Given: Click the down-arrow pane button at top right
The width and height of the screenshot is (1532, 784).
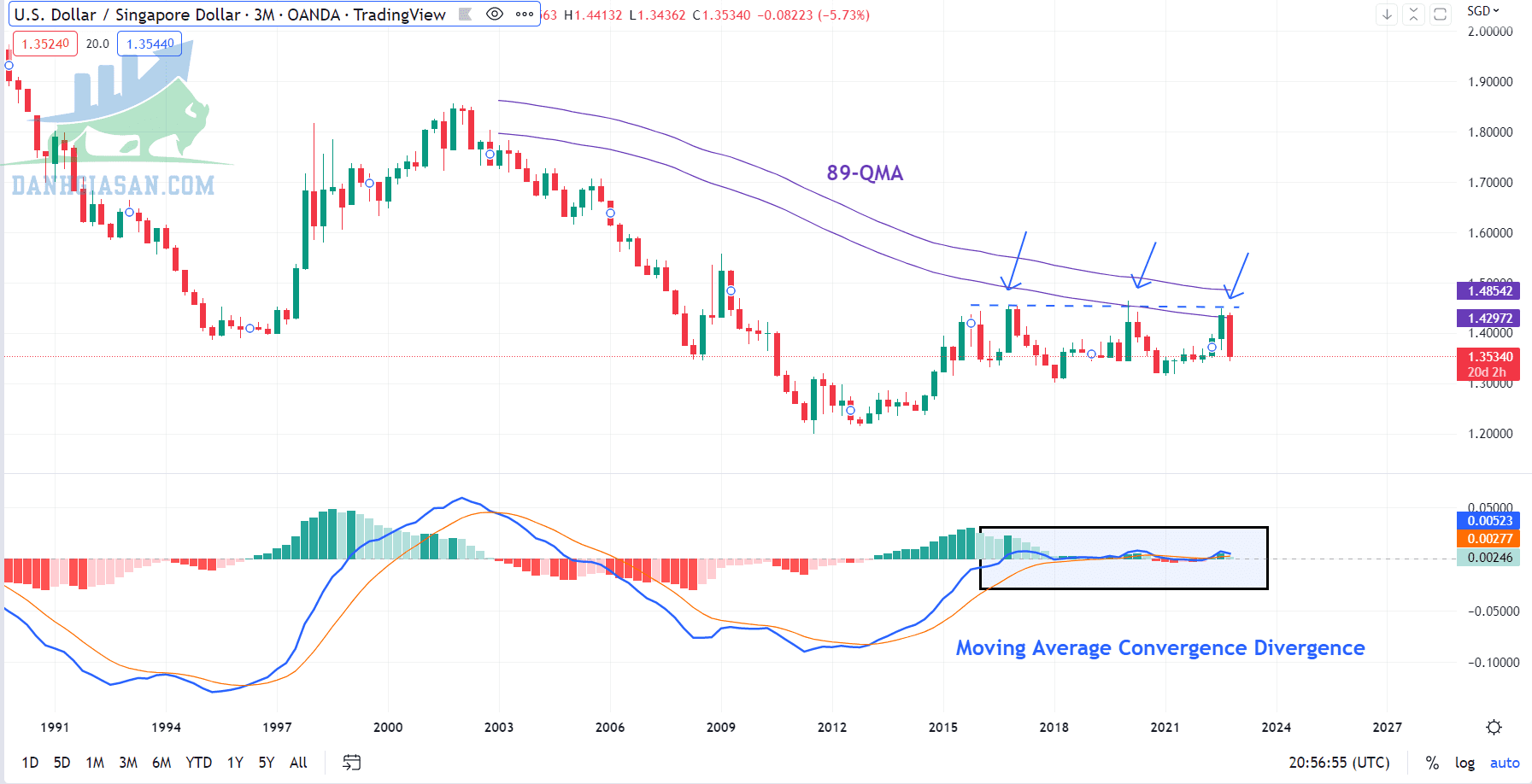Looking at the screenshot, I should (1387, 14).
